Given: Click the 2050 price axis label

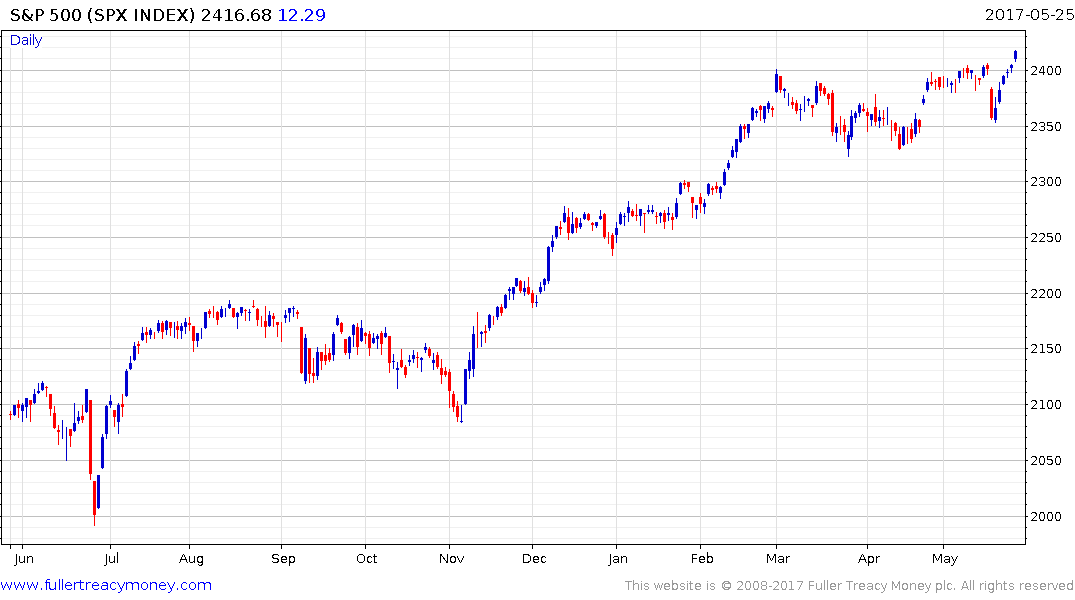Looking at the screenshot, I should coord(1046,461).
